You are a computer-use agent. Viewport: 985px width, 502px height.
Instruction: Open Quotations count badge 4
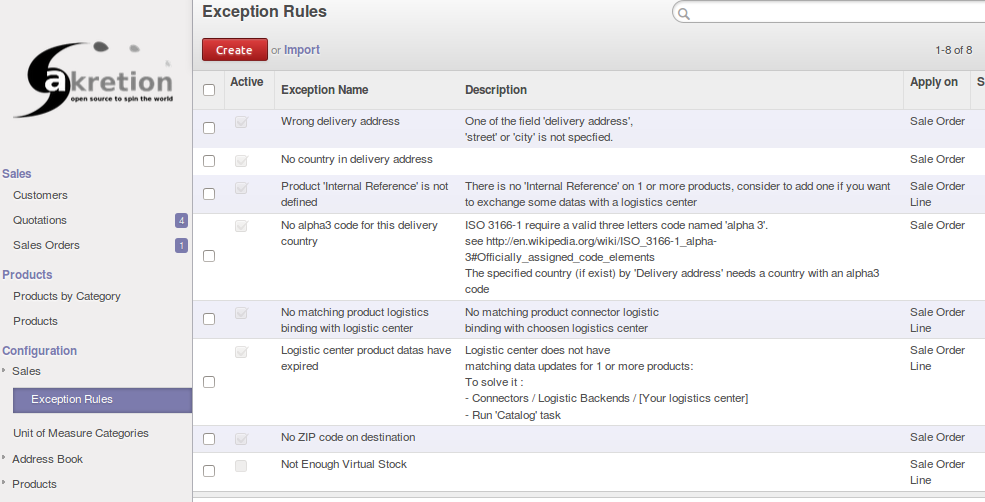tap(181, 221)
